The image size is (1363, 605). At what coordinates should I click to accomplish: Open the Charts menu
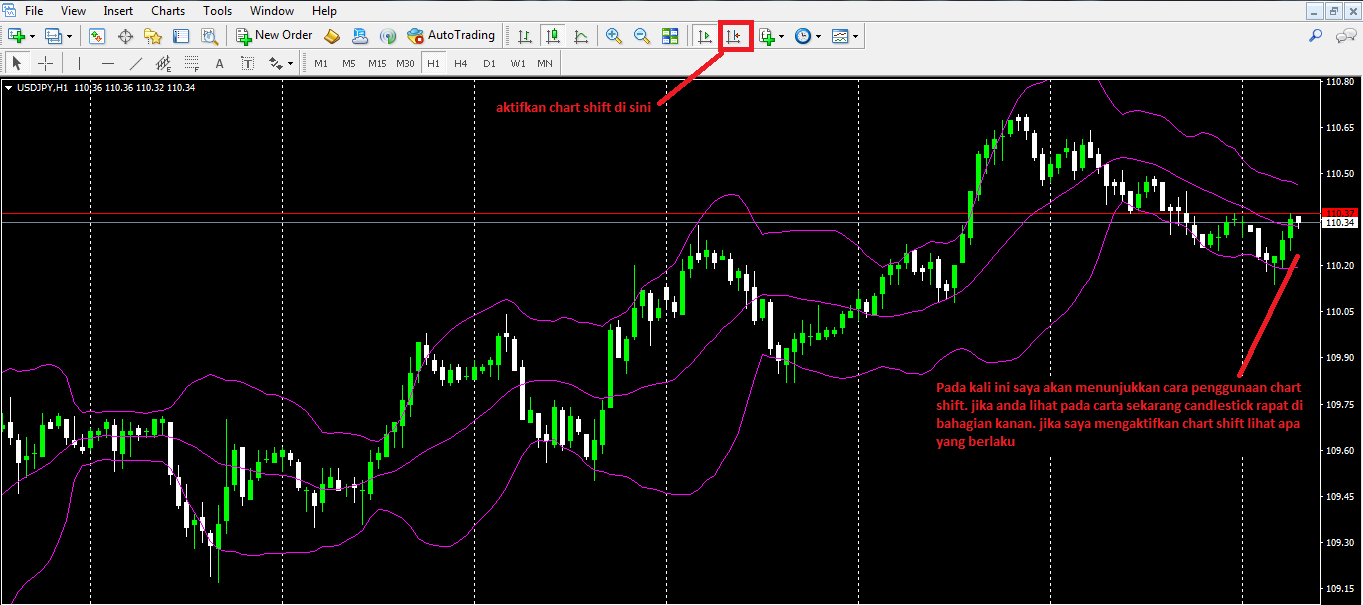click(x=168, y=11)
